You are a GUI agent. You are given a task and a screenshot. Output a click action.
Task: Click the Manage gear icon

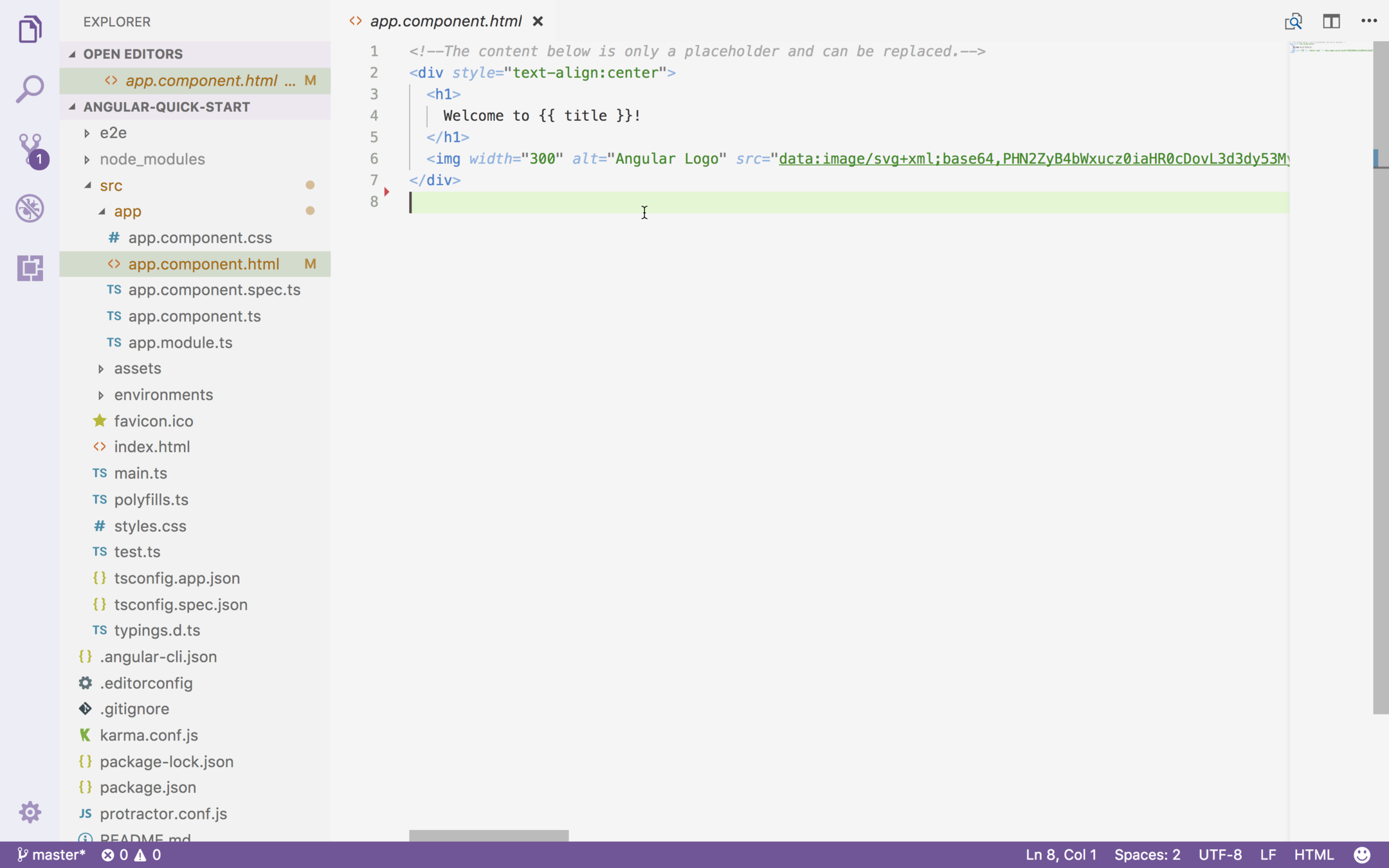tap(30, 812)
